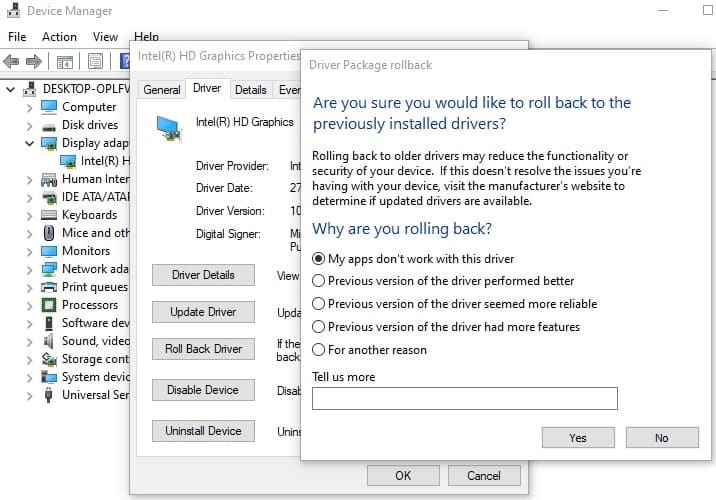The image size is (716, 500).
Task: Switch to the Details tab
Action: 250,89
